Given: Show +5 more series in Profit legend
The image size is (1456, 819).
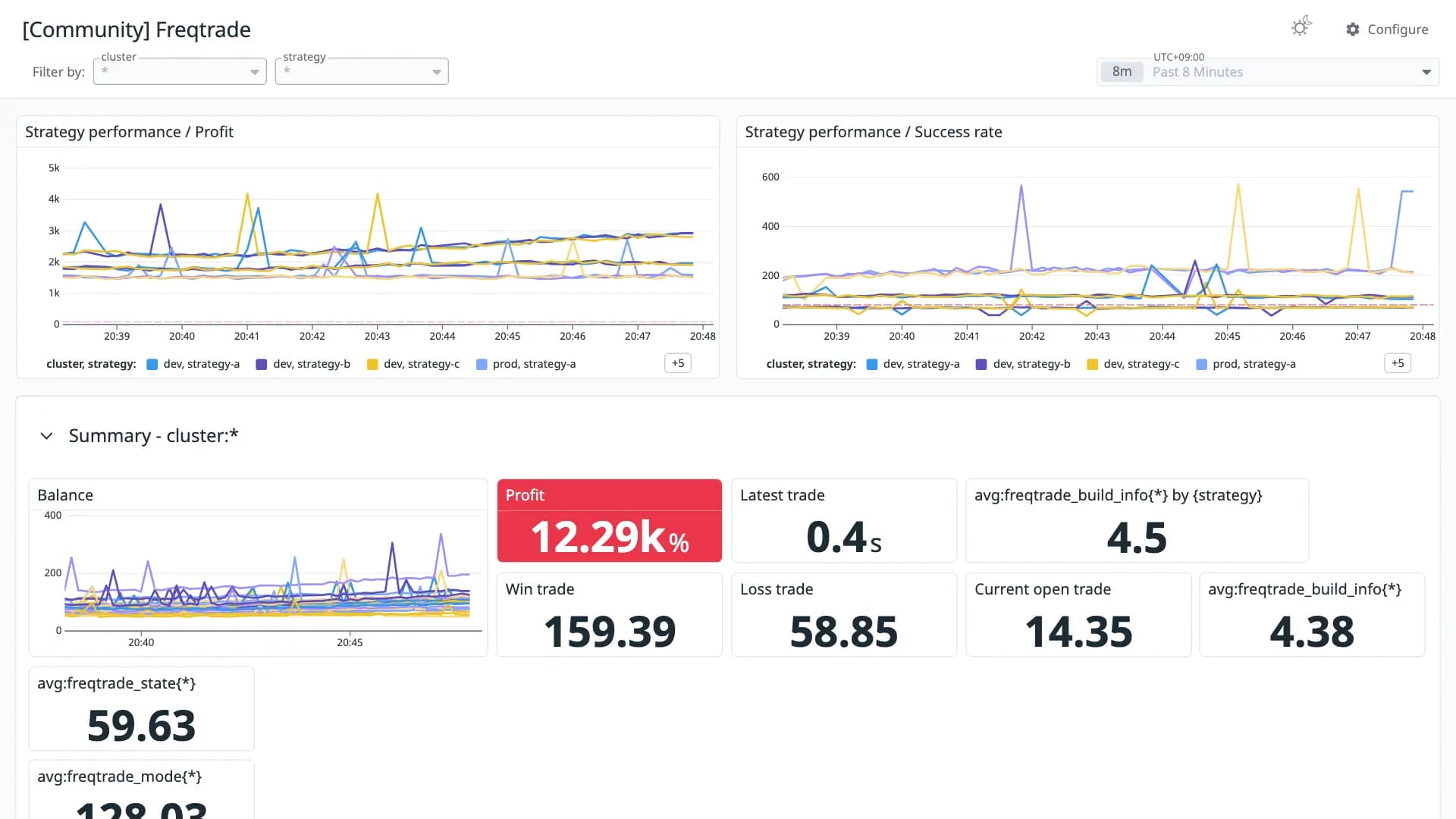Looking at the screenshot, I should [678, 363].
